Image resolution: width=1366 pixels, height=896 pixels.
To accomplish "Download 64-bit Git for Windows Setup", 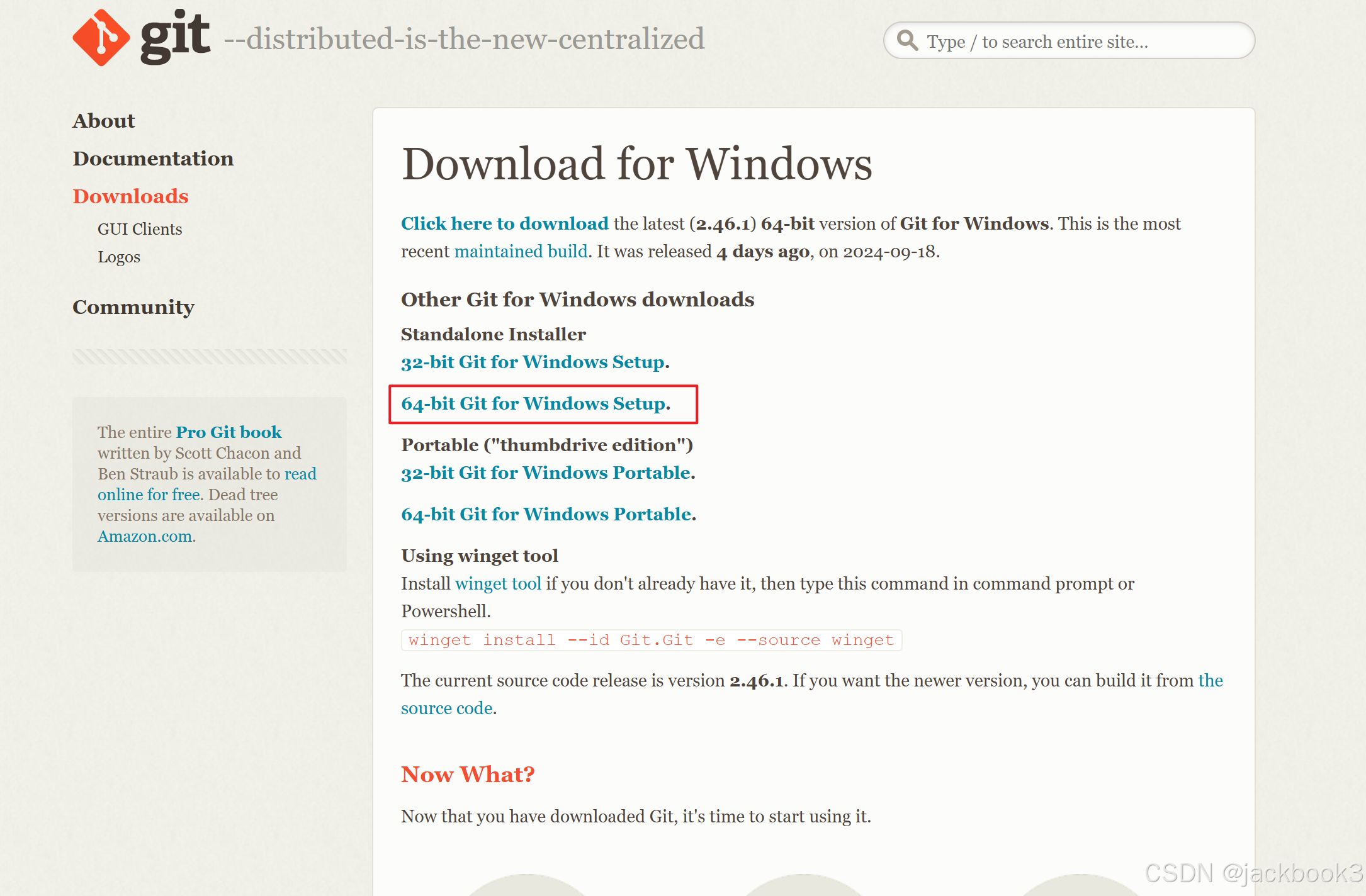I will click(533, 403).
